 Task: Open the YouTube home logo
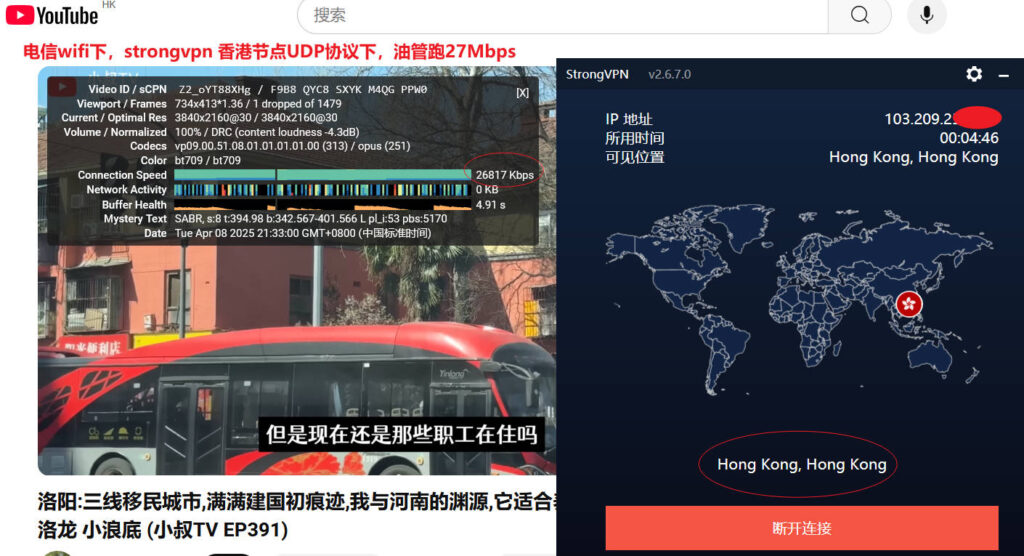coord(52,14)
